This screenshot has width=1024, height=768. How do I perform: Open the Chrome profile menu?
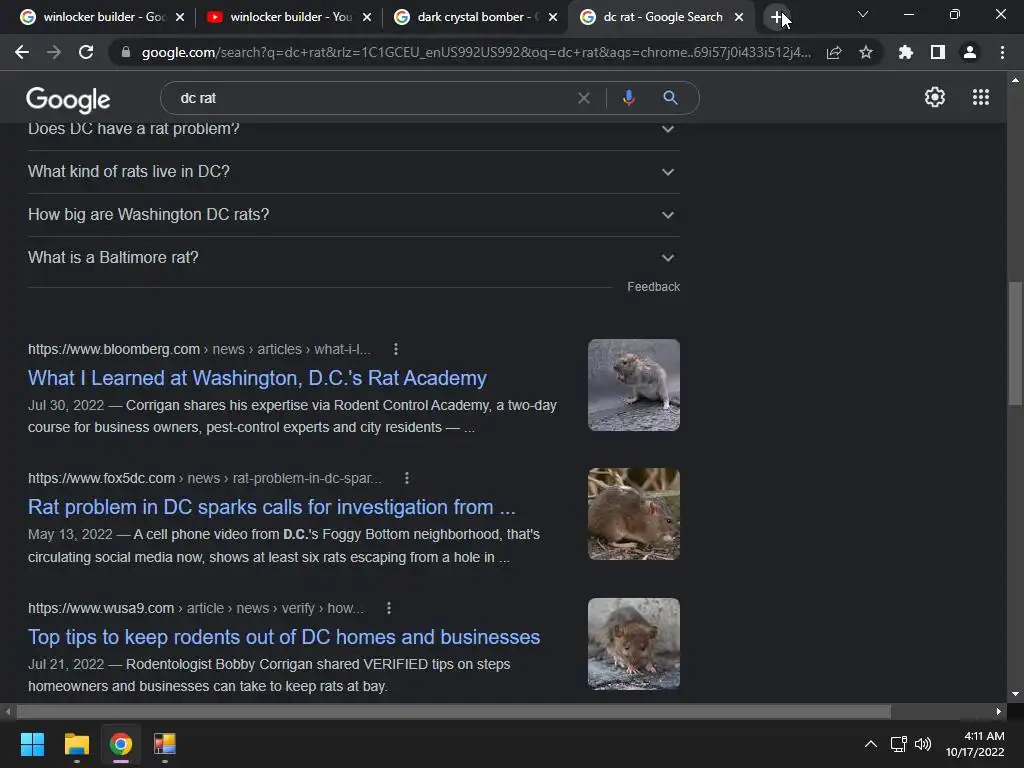pyautogui.click(x=970, y=52)
